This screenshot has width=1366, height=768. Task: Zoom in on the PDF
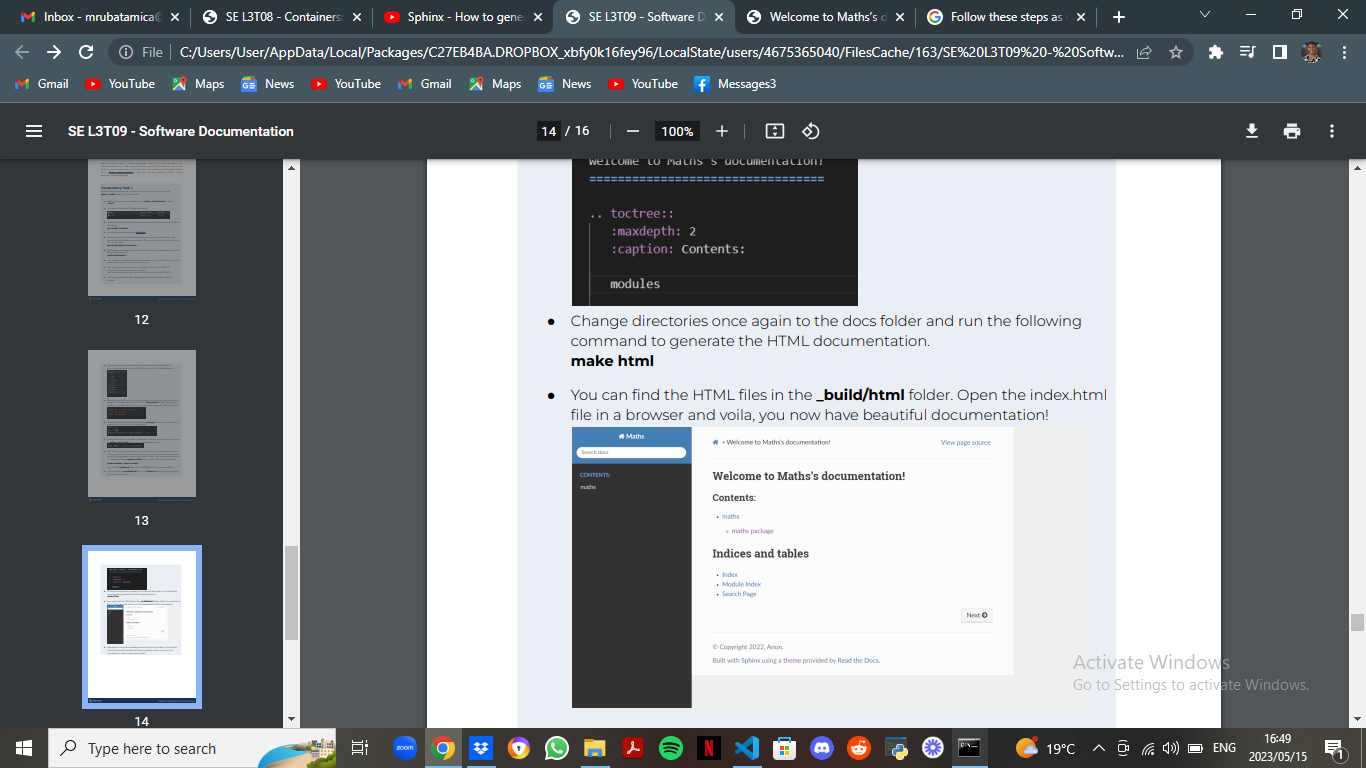719,131
